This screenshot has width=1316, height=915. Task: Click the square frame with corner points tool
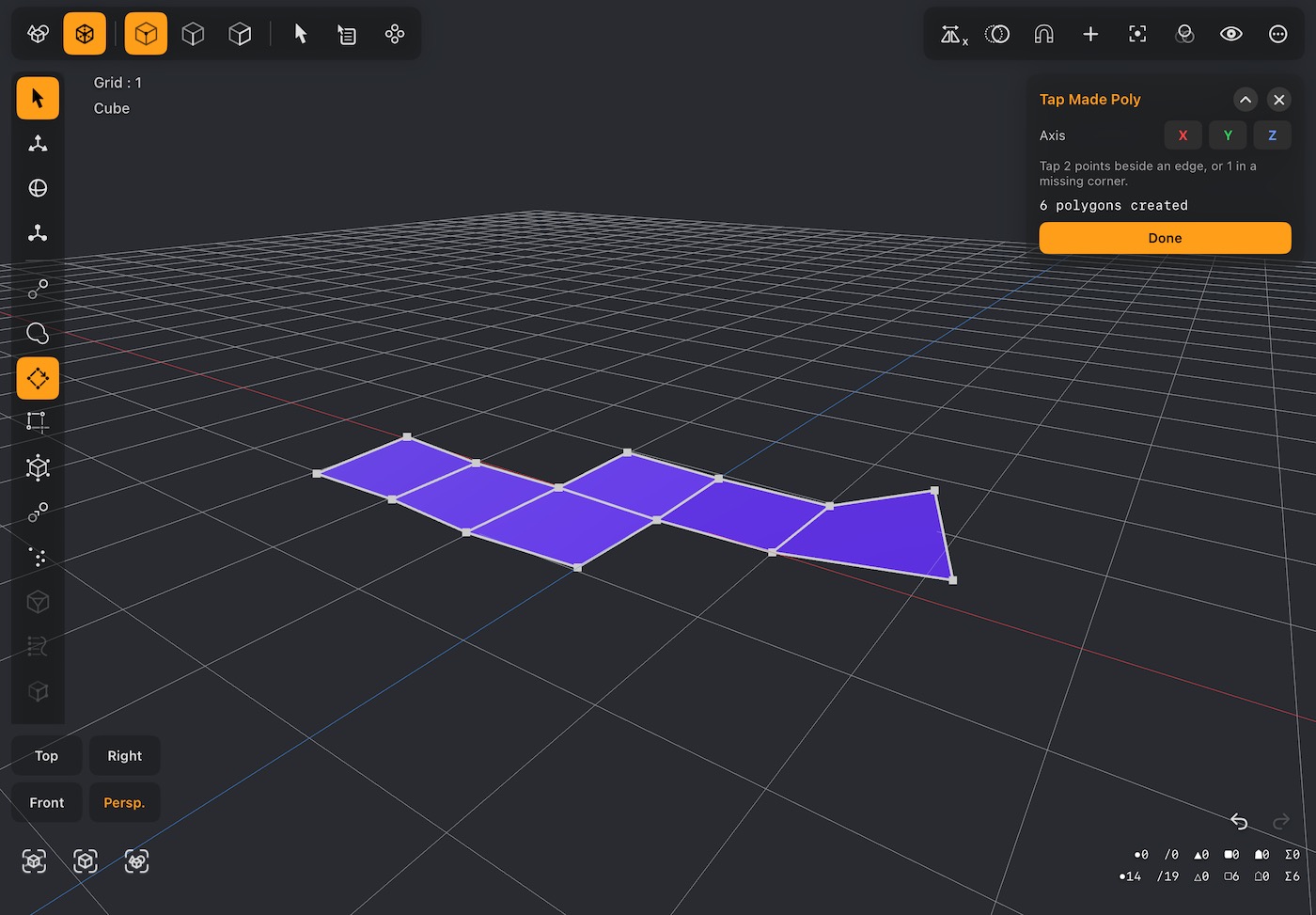38,422
